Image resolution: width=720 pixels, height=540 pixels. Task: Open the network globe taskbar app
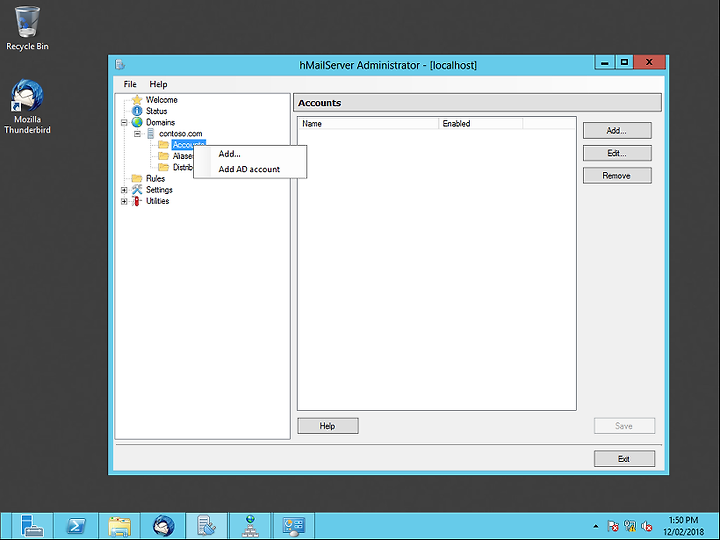click(x=250, y=526)
